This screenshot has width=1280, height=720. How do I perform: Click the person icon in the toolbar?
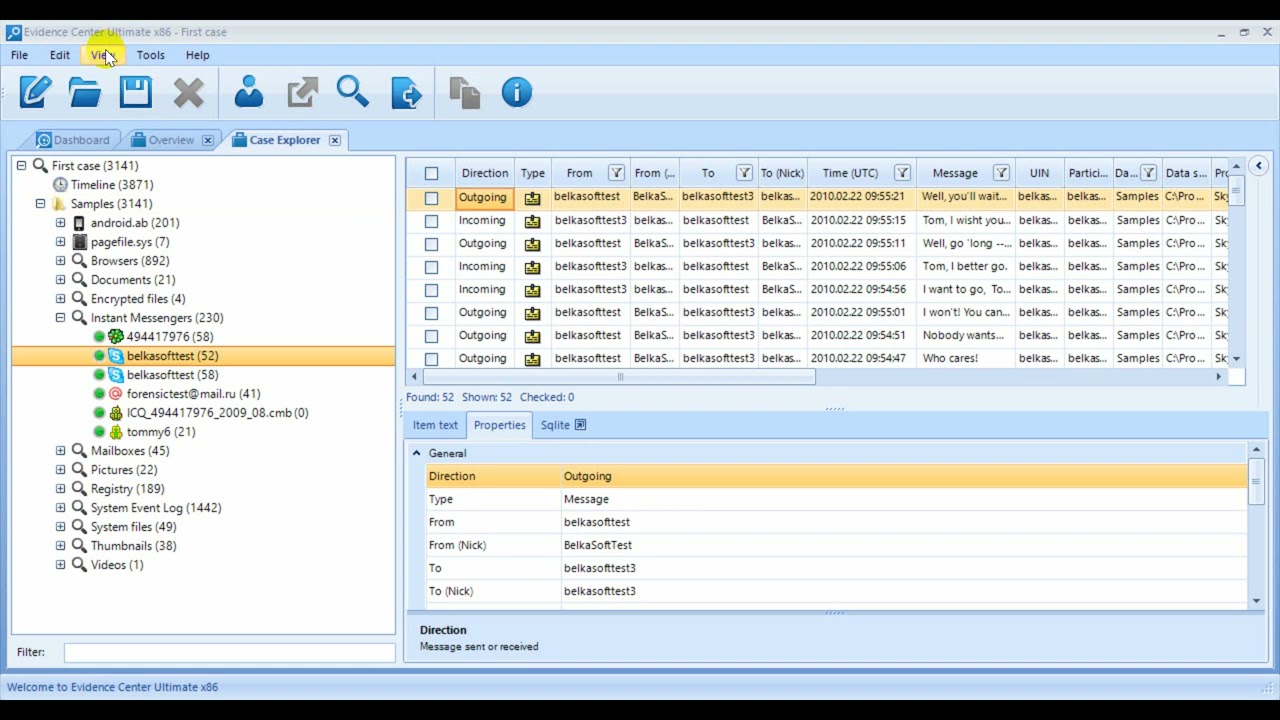pos(249,93)
